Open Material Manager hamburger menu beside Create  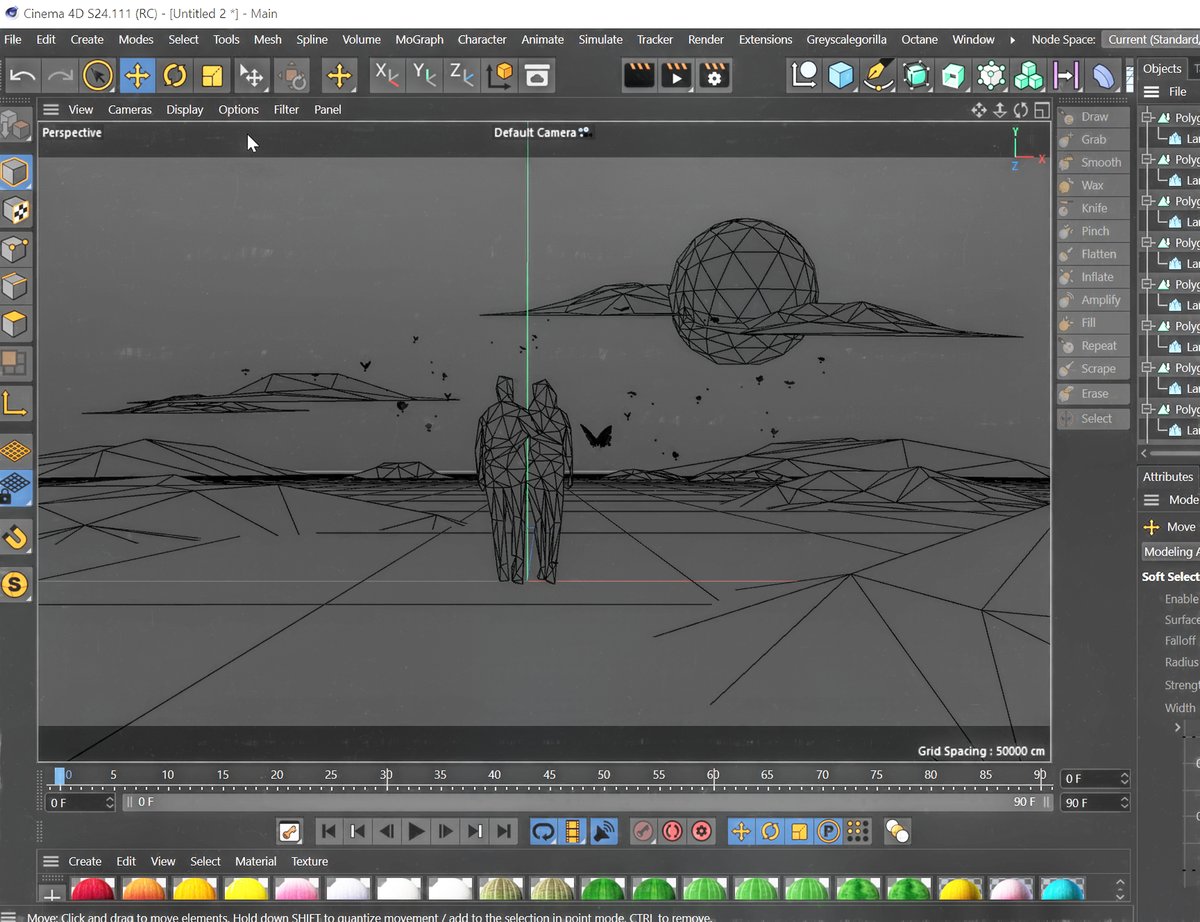click(x=51, y=861)
